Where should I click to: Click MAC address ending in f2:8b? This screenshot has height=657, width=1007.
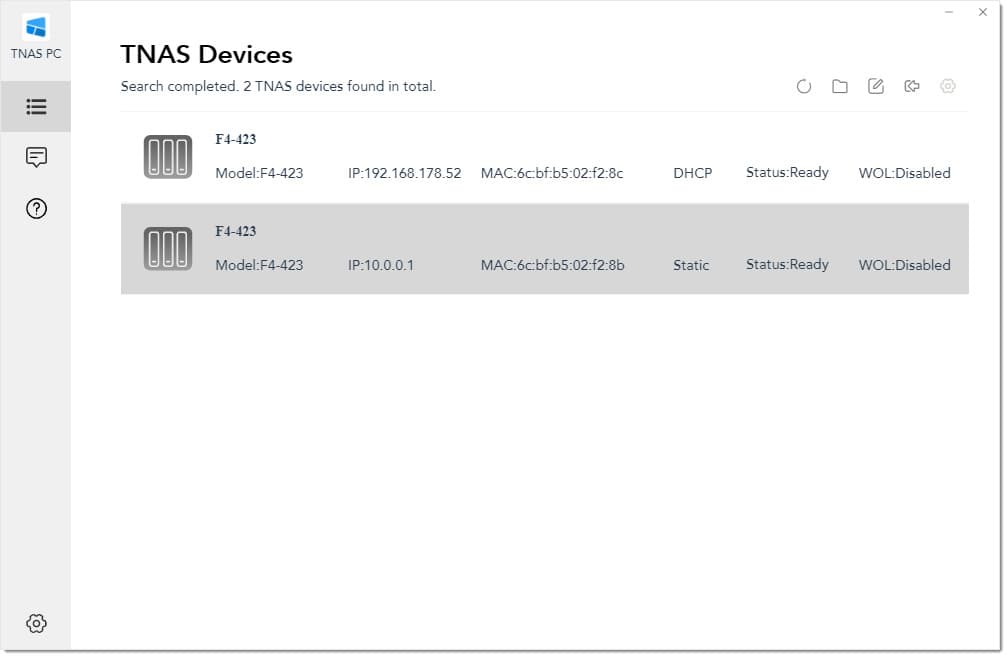[552, 265]
